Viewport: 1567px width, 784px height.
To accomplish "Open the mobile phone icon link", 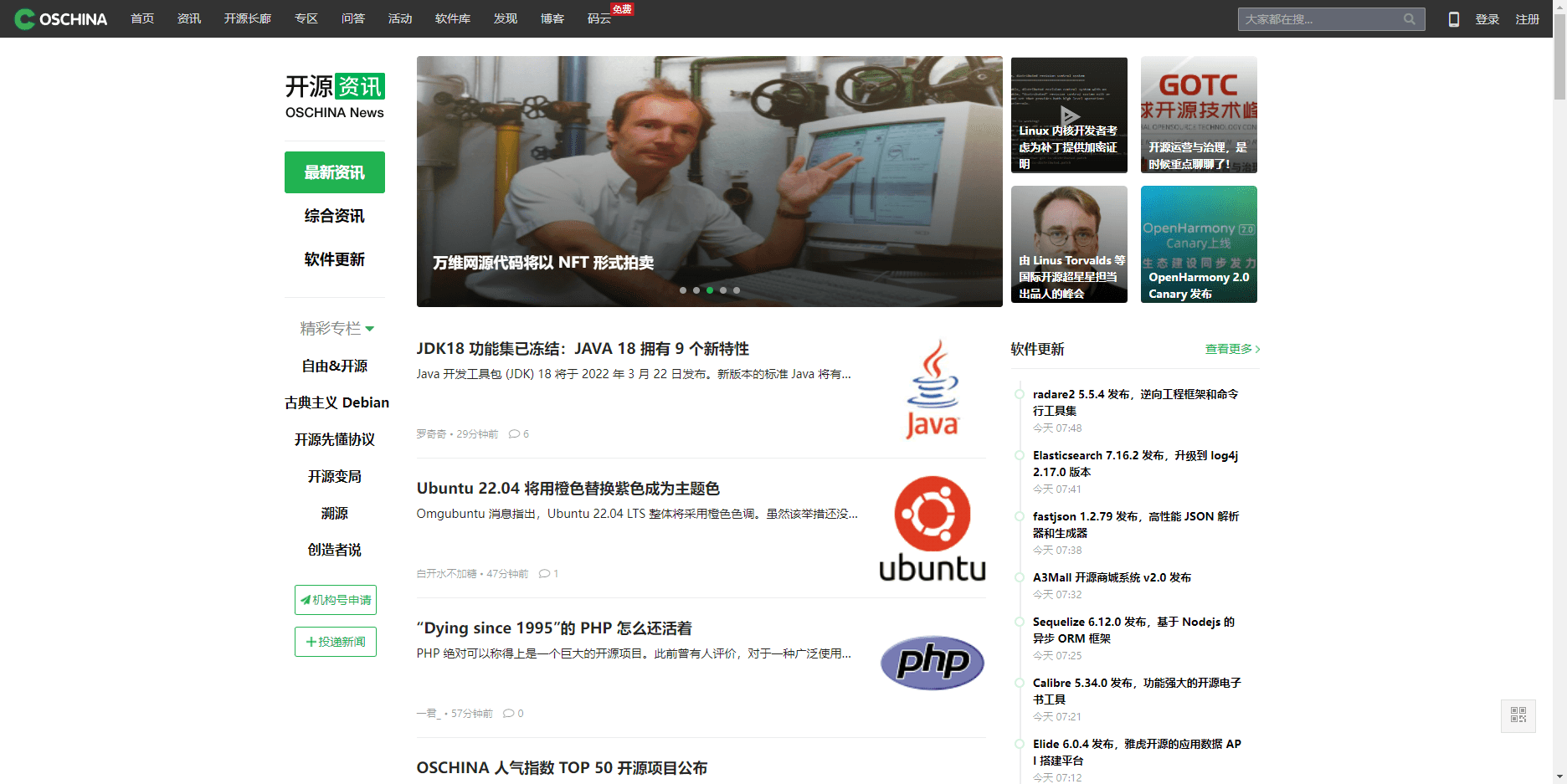I will point(1454,19).
